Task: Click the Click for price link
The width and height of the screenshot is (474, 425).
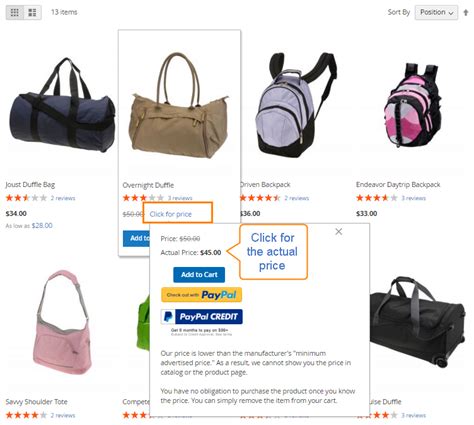Action: point(170,214)
